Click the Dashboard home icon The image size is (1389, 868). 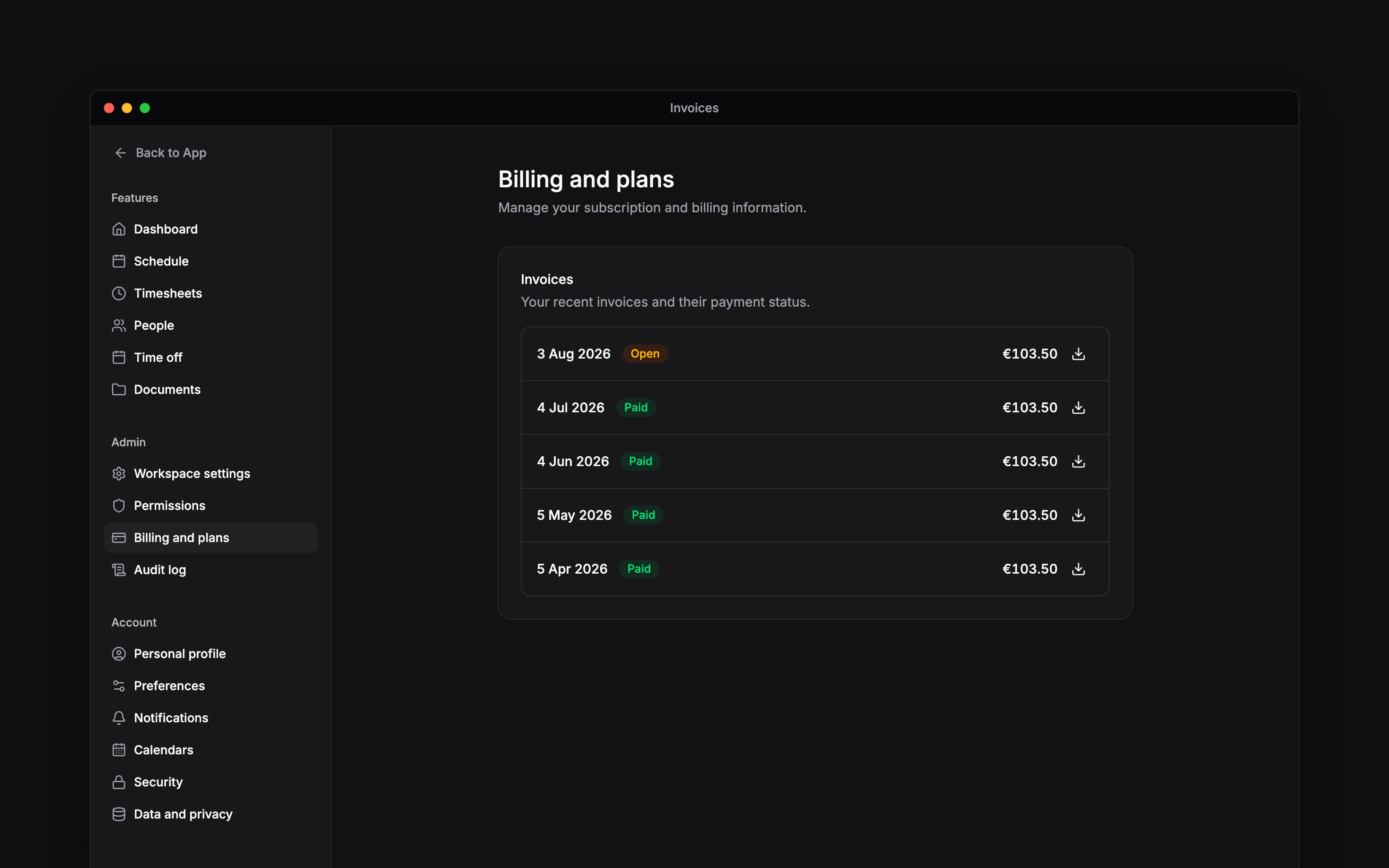119,229
